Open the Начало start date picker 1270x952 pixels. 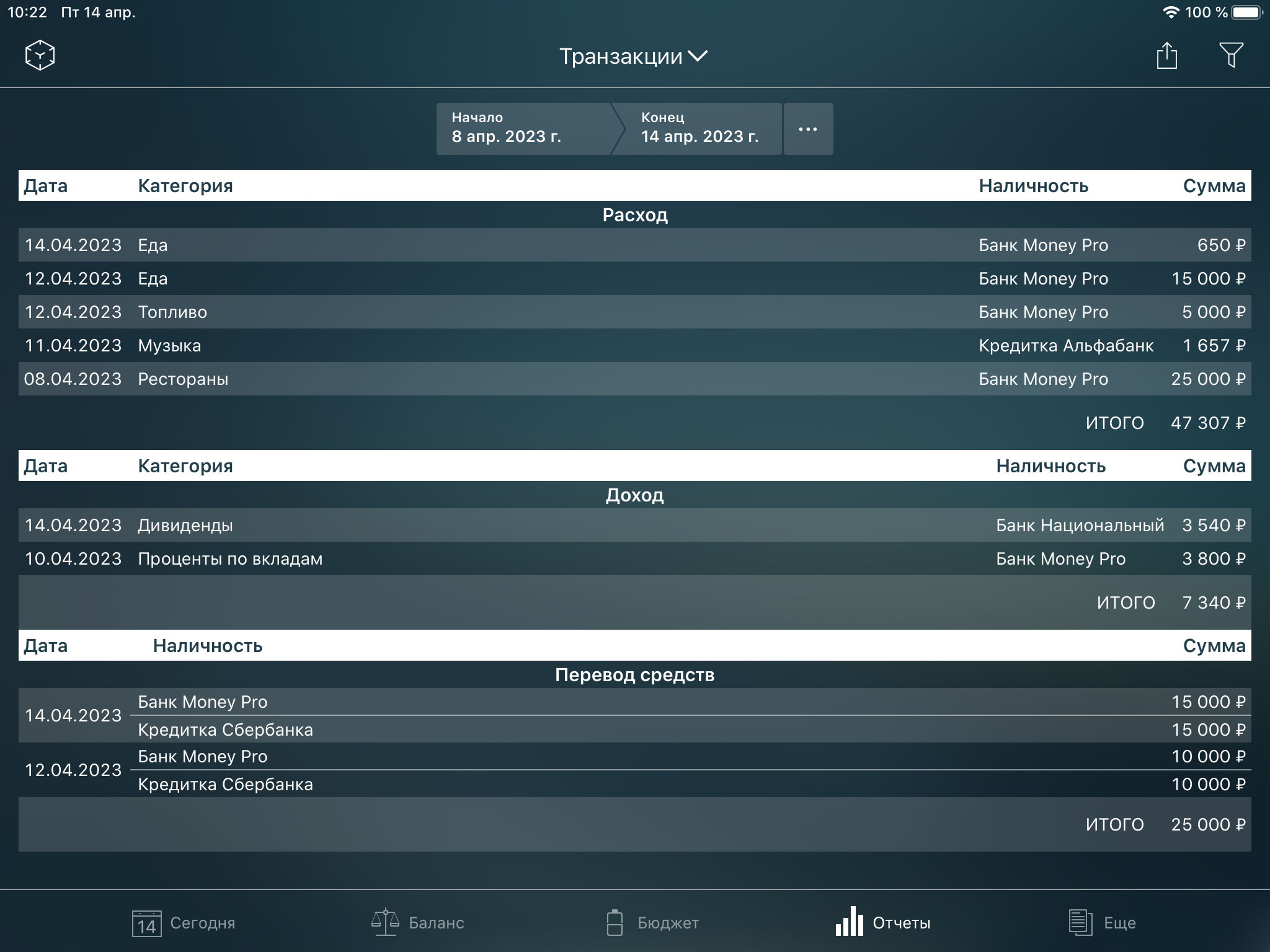525,129
